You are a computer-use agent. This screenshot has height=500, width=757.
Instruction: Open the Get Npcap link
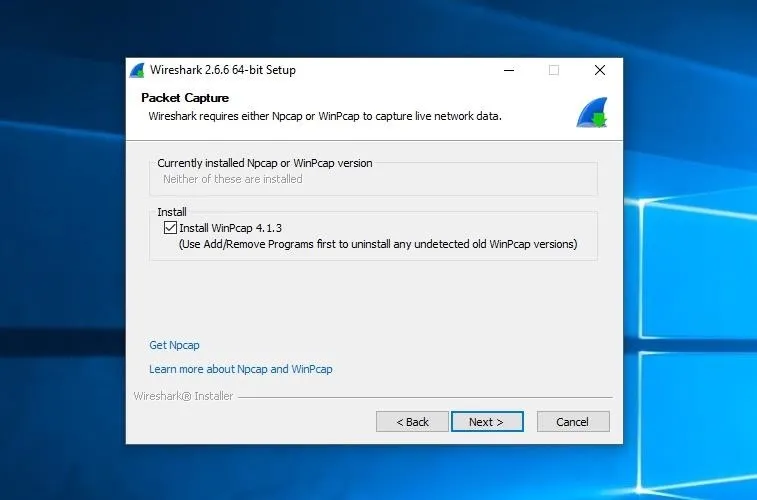point(174,345)
